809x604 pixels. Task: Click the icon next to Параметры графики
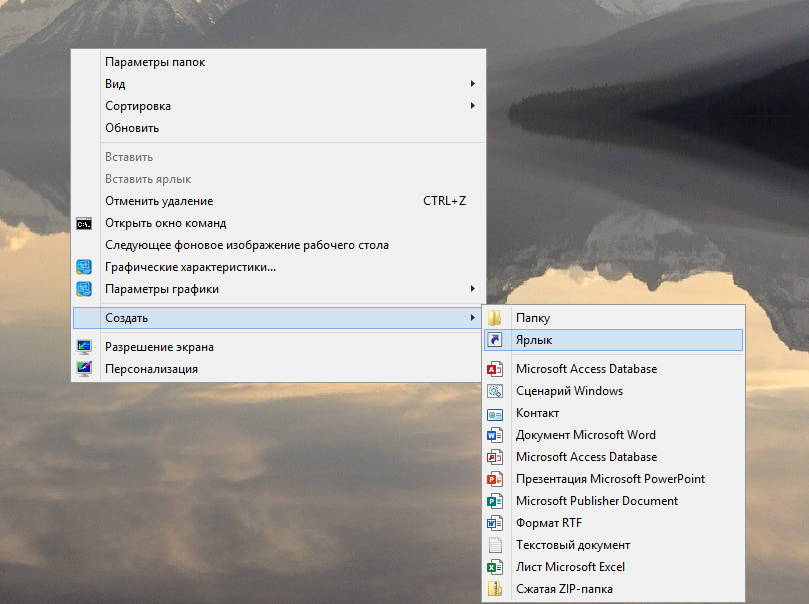[x=84, y=289]
